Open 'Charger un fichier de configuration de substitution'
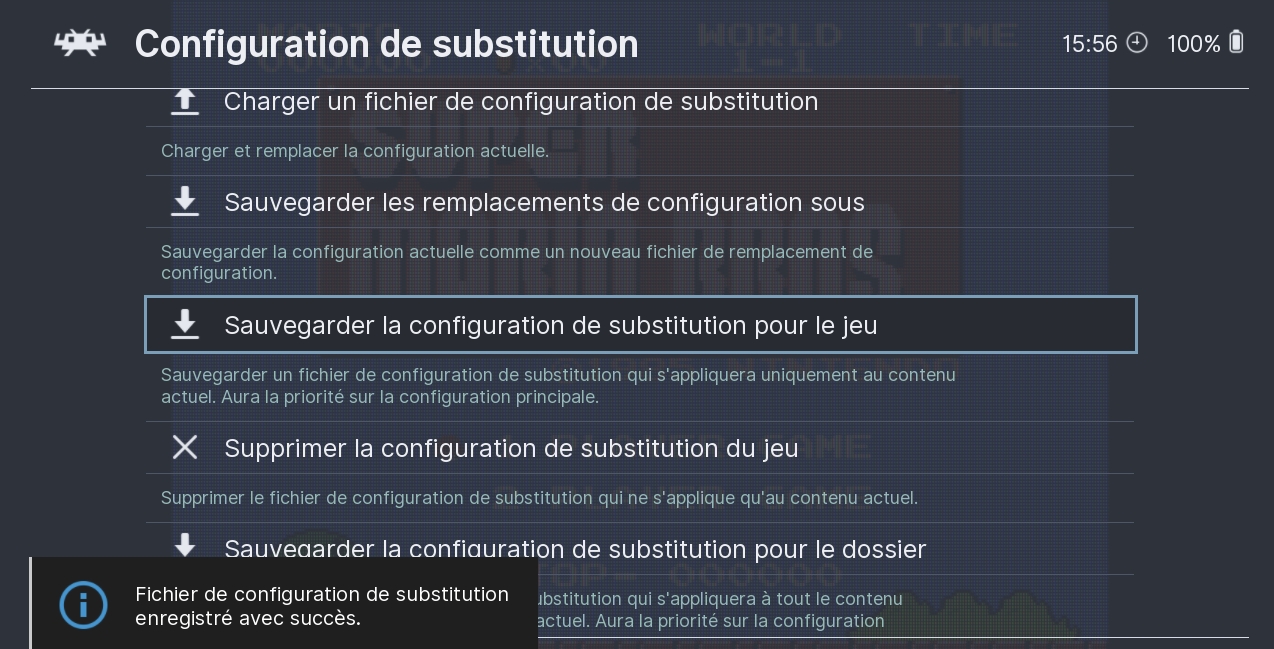 point(520,102)
